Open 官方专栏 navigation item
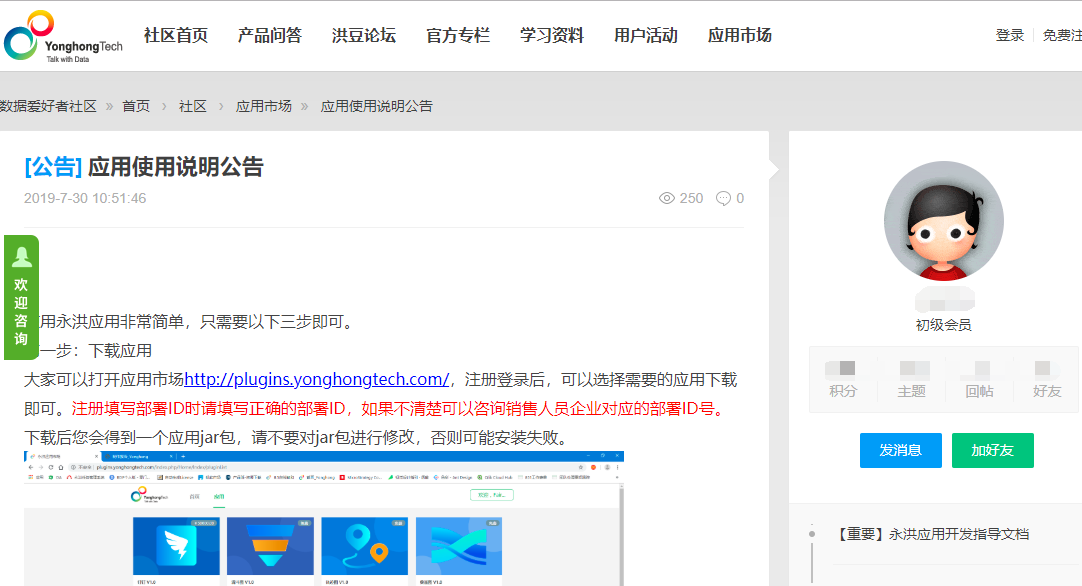 coord(458,36)
